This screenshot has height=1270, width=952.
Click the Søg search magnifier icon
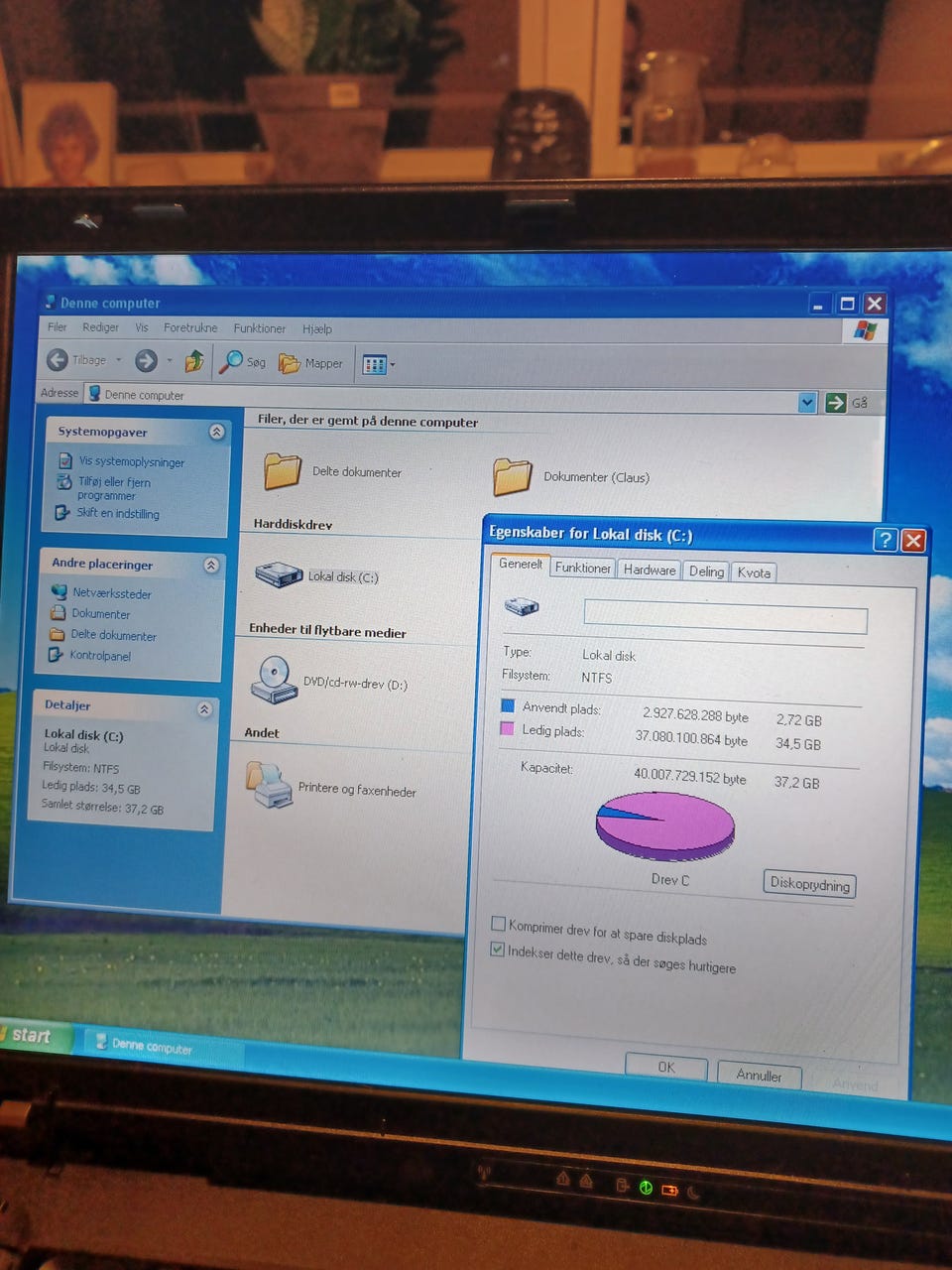231,361
